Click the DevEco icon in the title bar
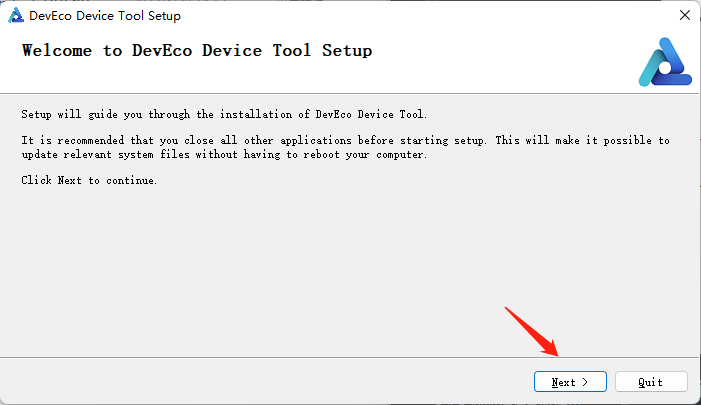Image resolution: width=701 pixels, height=405 pixels. [x=15, y=16]
